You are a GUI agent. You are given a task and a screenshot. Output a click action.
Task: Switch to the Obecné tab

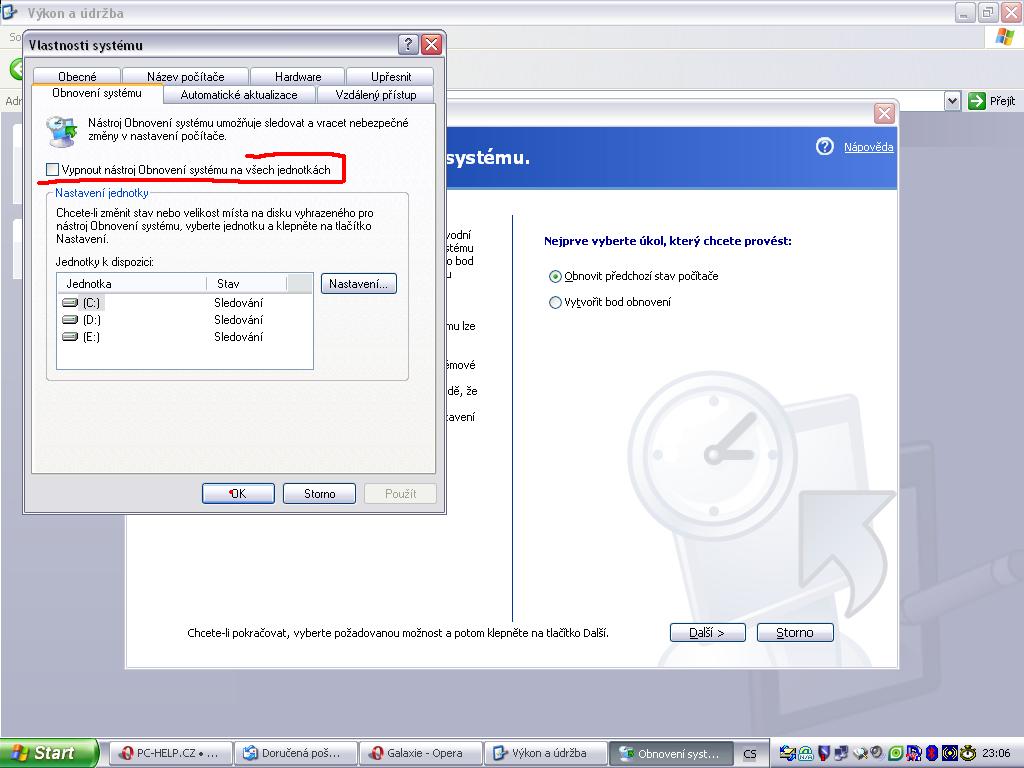coord(77,76)
